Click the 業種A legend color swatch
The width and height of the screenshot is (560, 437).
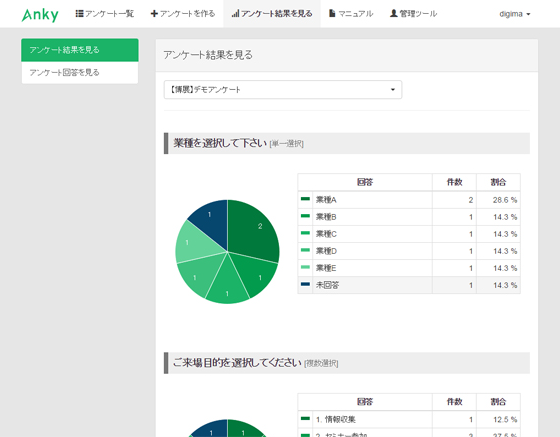(305, 199)
